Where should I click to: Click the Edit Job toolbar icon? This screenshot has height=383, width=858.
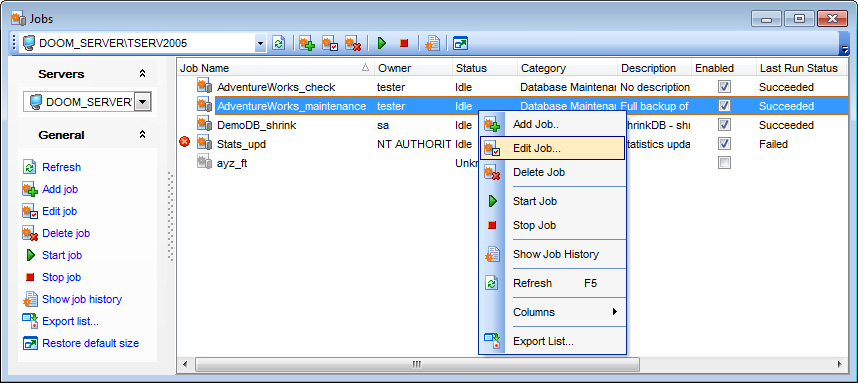click(330, 43)
